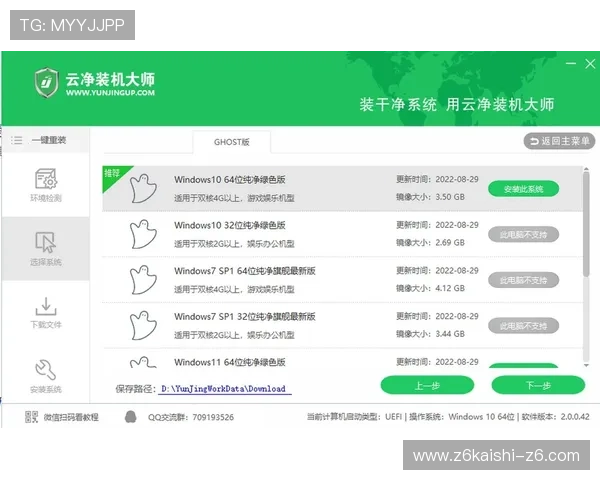Viewport: 600px width, 480px height.
Task: Click the 镜像大小: 3.50 GB text
Action: (430, 197)
